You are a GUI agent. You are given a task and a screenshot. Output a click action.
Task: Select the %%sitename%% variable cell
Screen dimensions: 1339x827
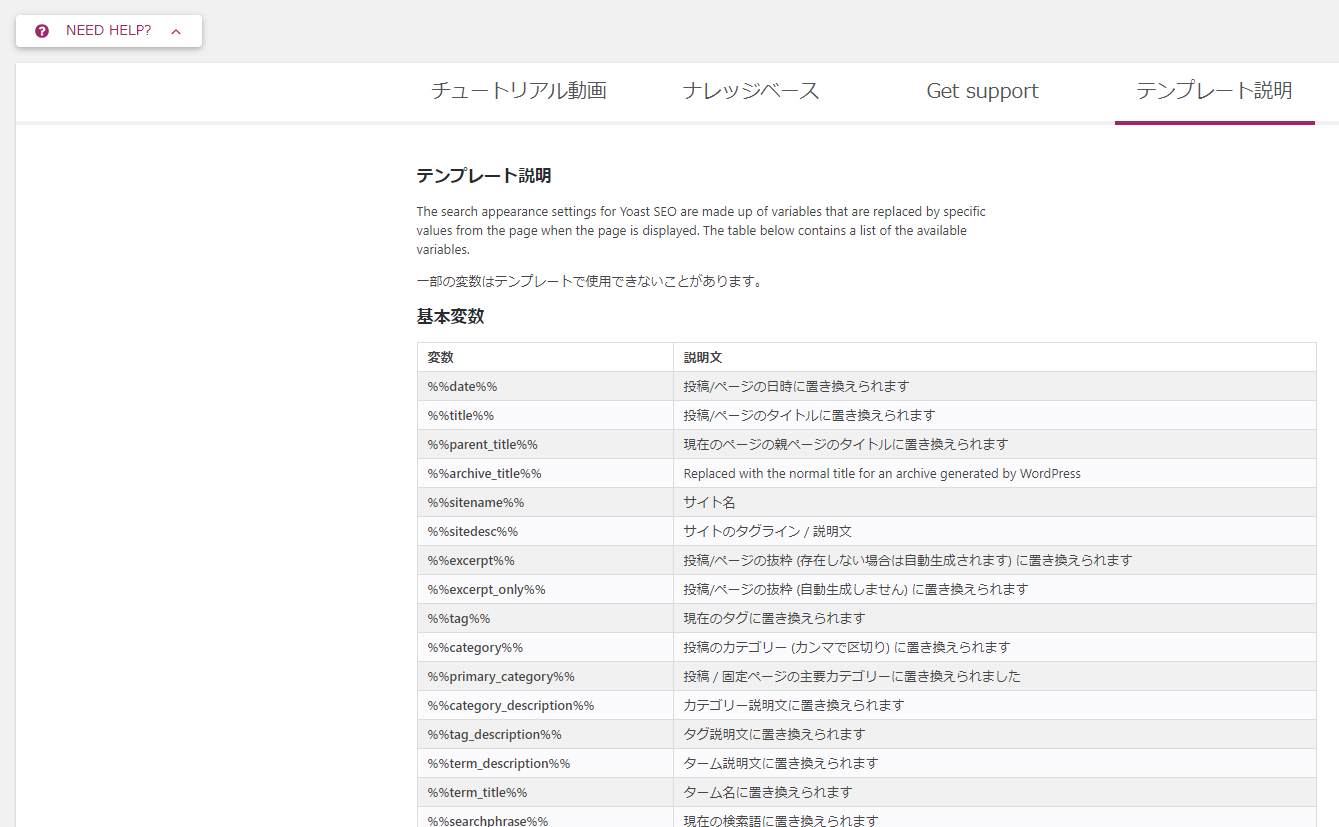pos(545,502)
